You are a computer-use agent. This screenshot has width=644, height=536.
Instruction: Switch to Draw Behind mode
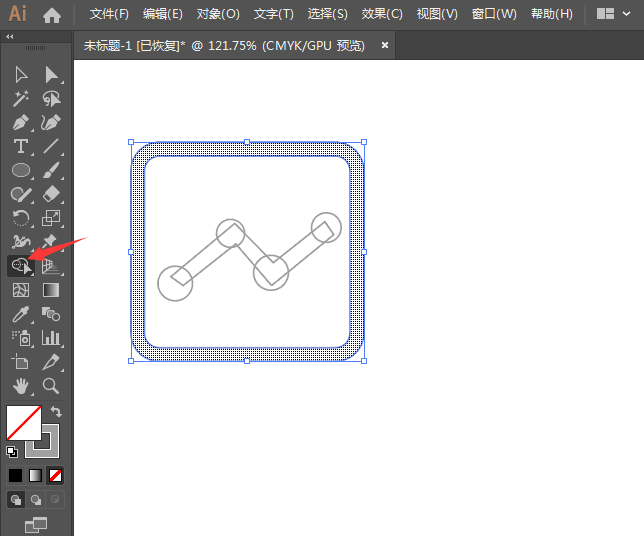point(36,499)
